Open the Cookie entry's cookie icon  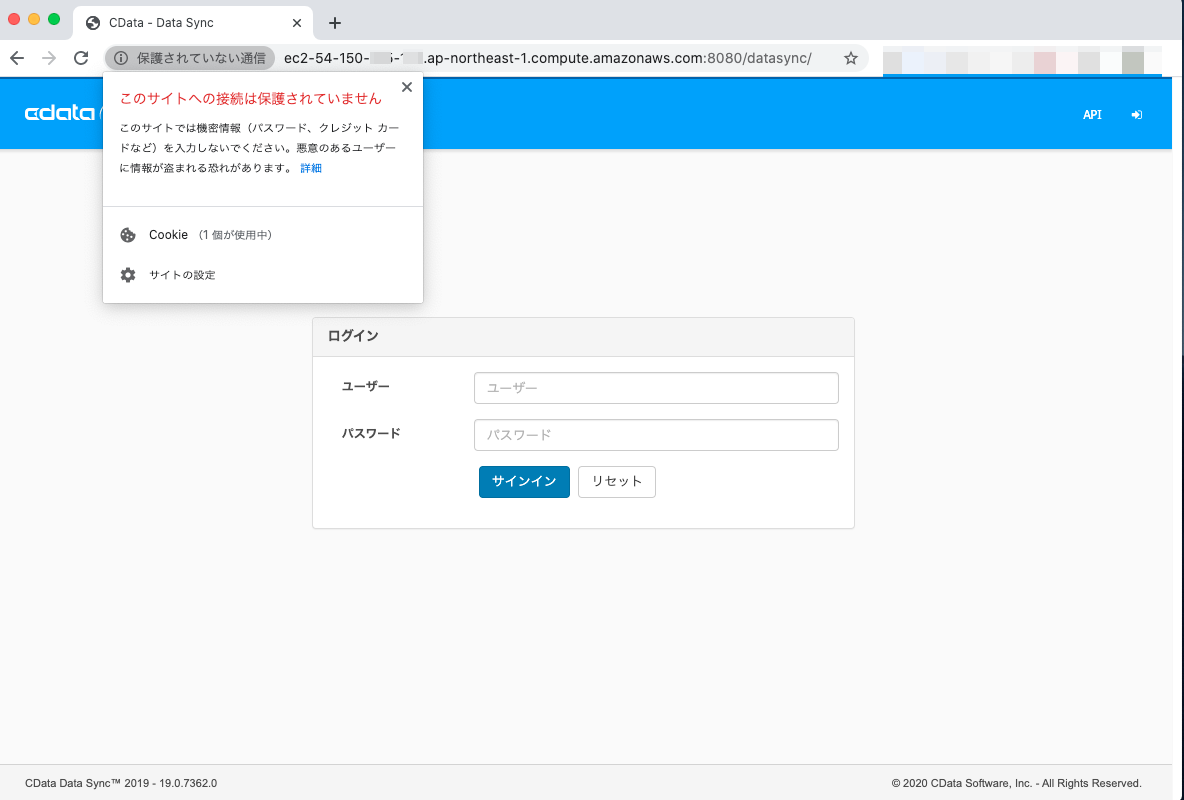click(128, 235)
